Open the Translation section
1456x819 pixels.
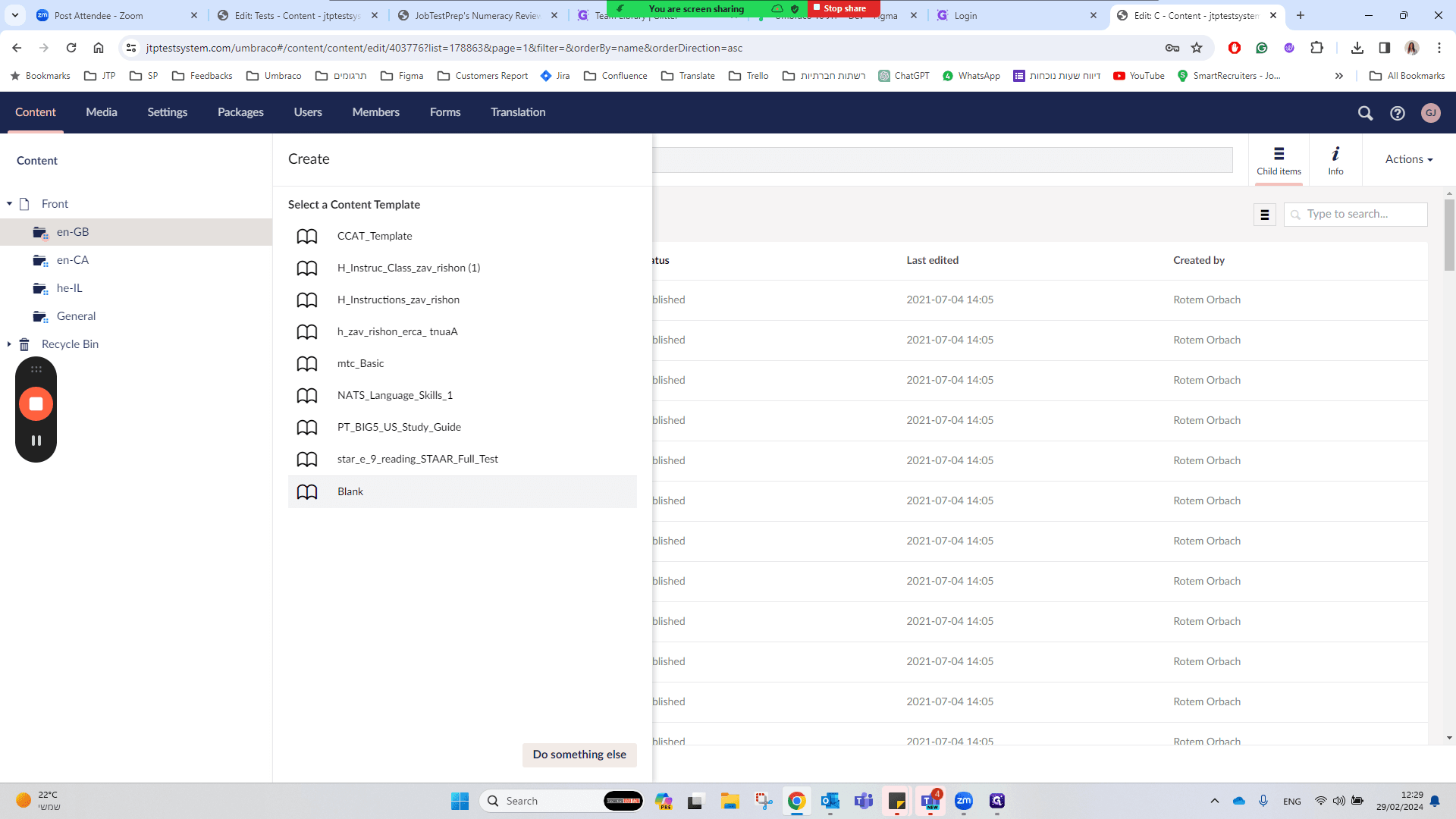(518, 112)
